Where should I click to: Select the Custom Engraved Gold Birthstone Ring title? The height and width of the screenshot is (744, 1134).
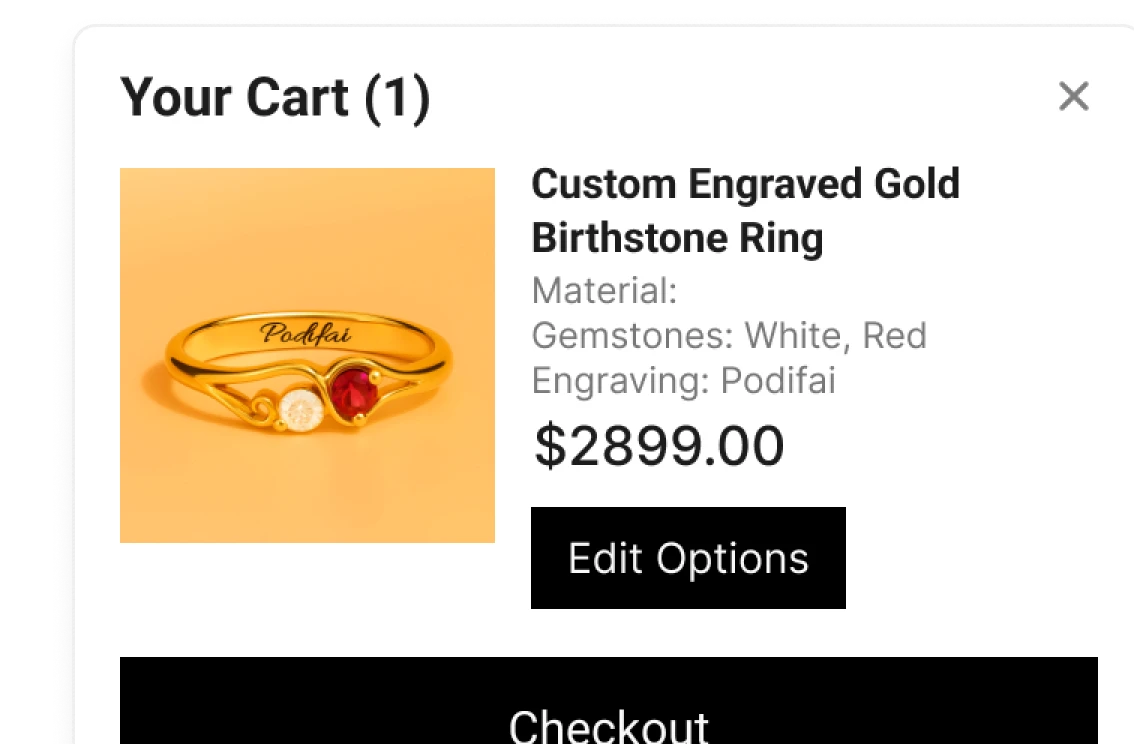pyautogui.click(x=746, y=210)
